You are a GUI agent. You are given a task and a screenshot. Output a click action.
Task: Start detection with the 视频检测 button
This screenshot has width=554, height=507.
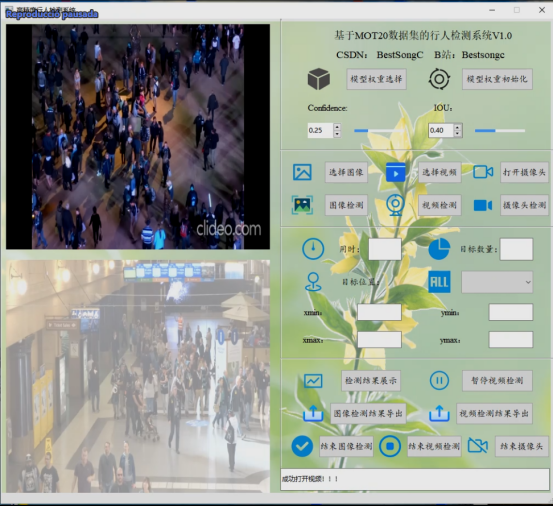440,205
